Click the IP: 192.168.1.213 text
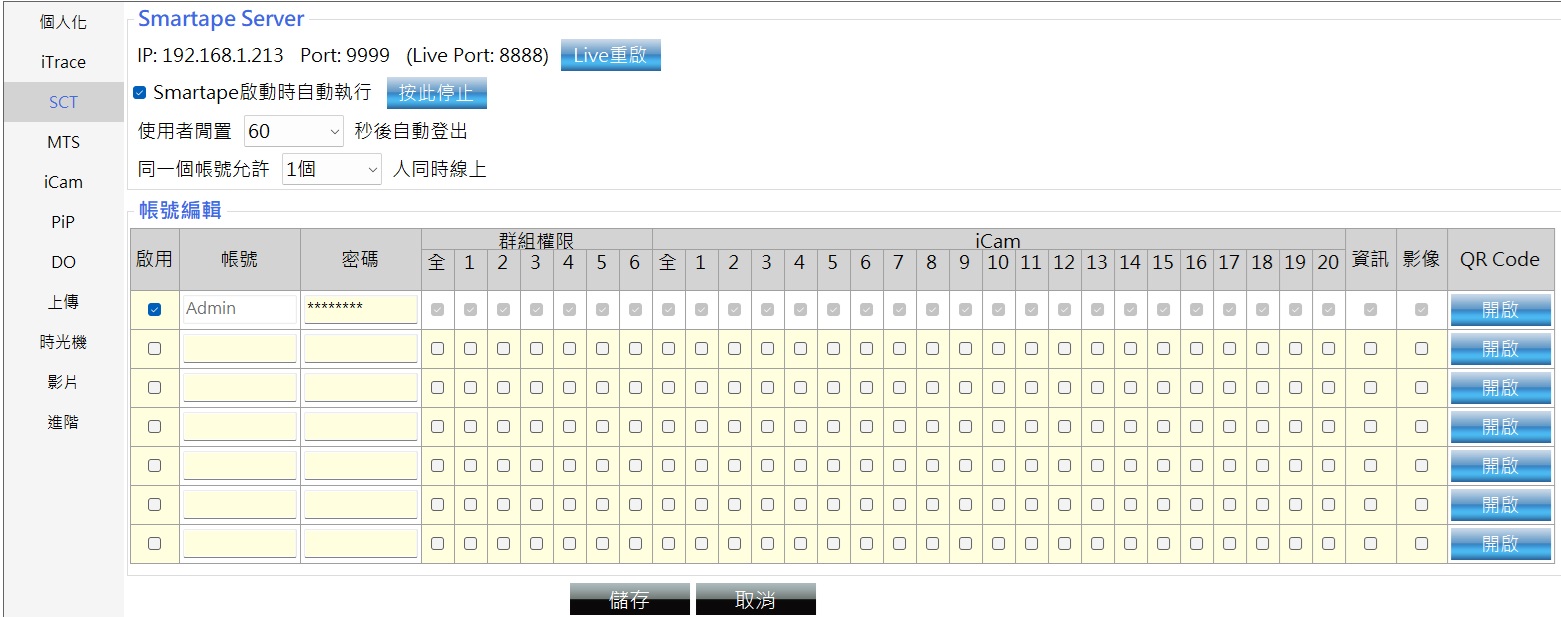Screen dimensions: 1561x617 211,56
